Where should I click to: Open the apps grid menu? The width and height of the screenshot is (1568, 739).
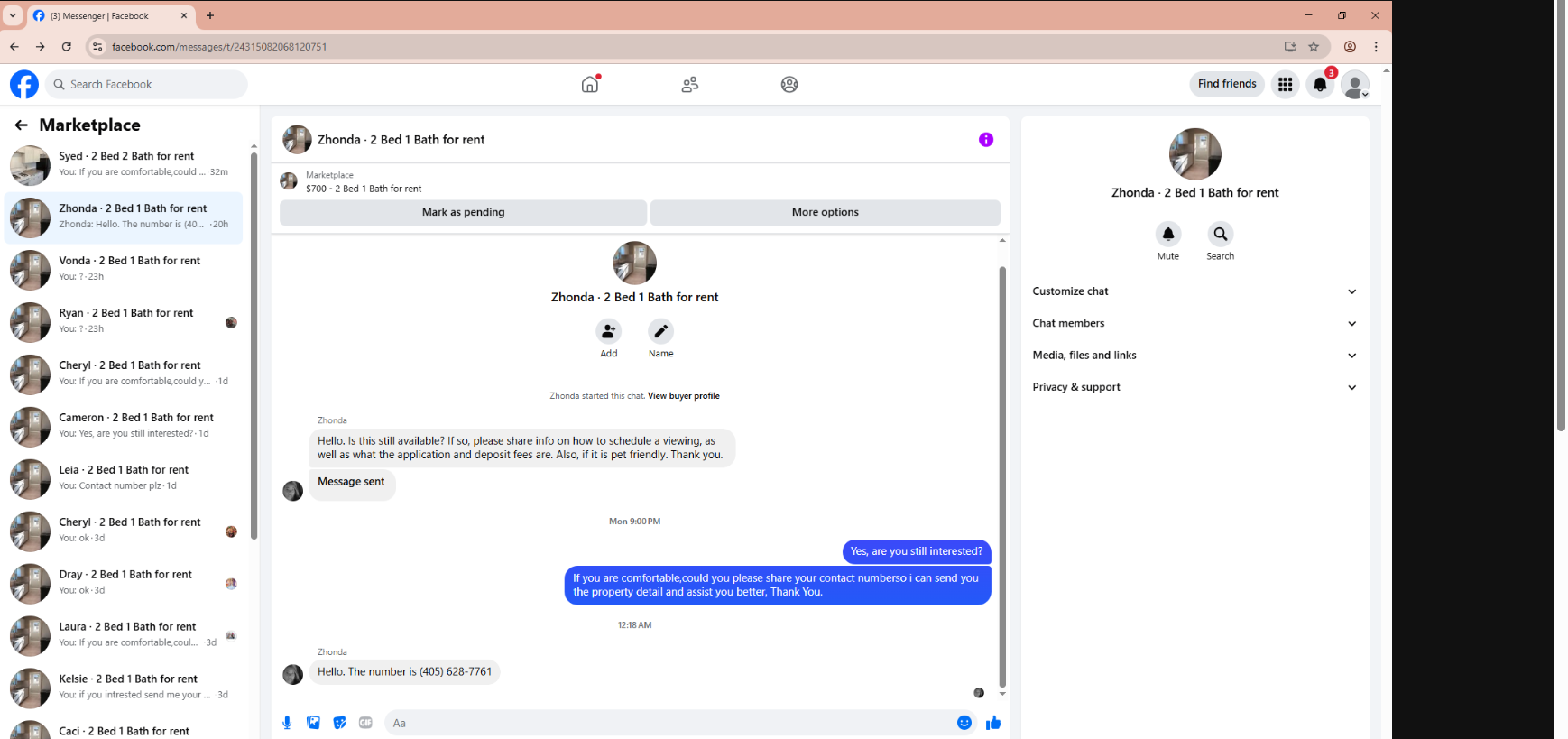[1285, 84]
